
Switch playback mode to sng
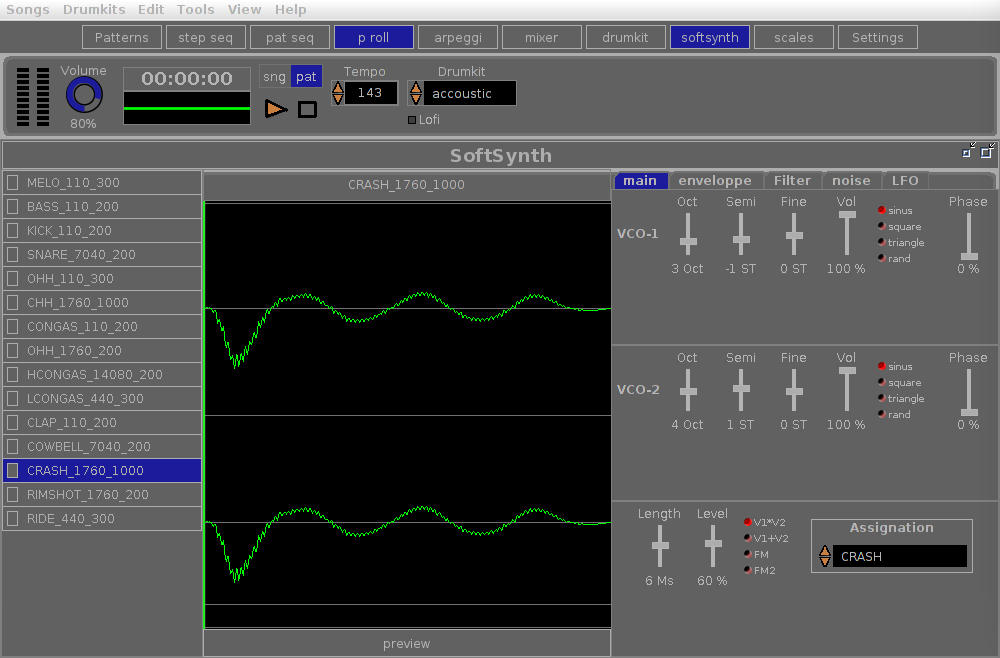point(274,77)
